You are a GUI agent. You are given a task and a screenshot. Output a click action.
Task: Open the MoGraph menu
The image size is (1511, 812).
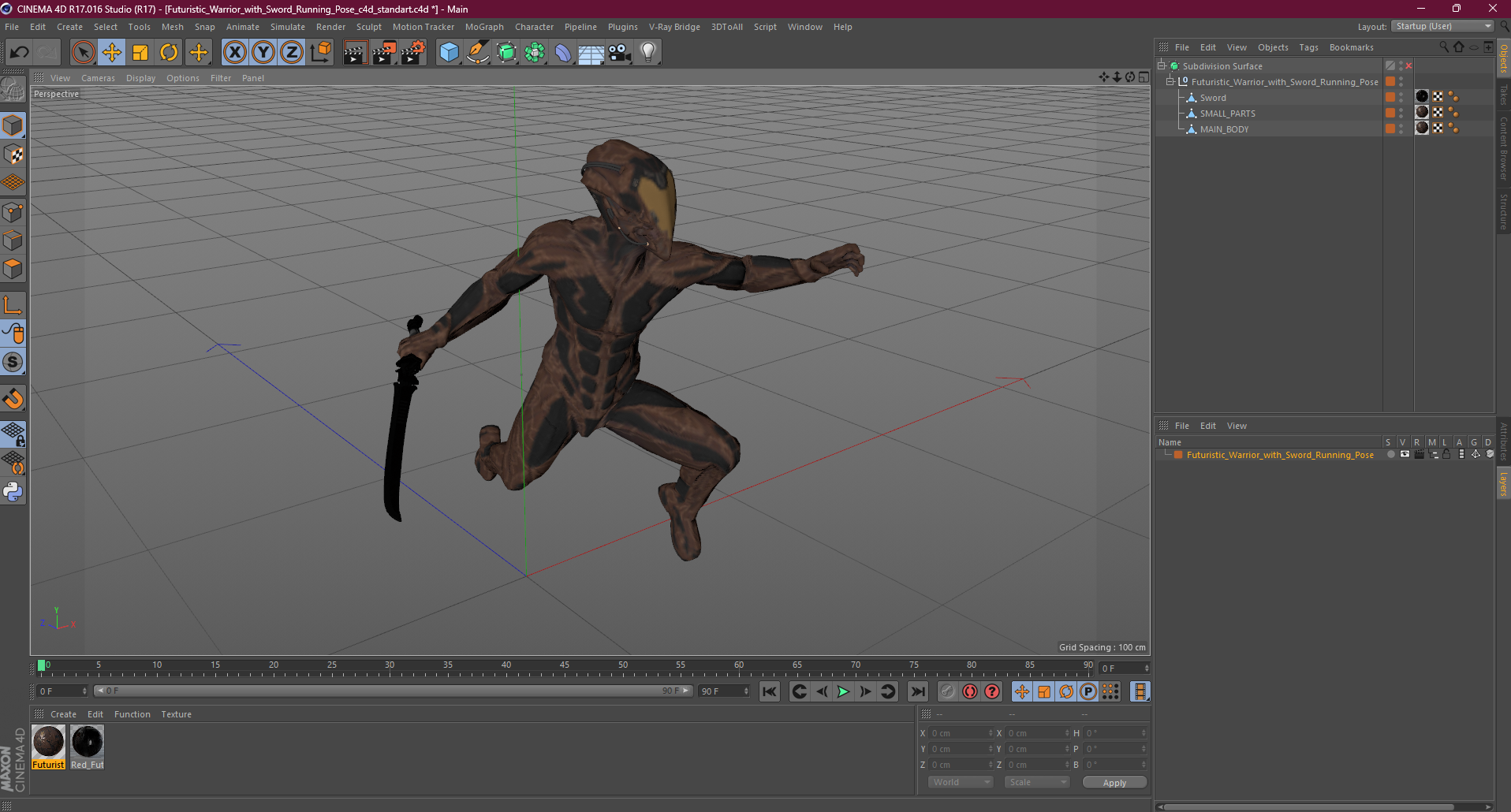(x=484, y=27)
